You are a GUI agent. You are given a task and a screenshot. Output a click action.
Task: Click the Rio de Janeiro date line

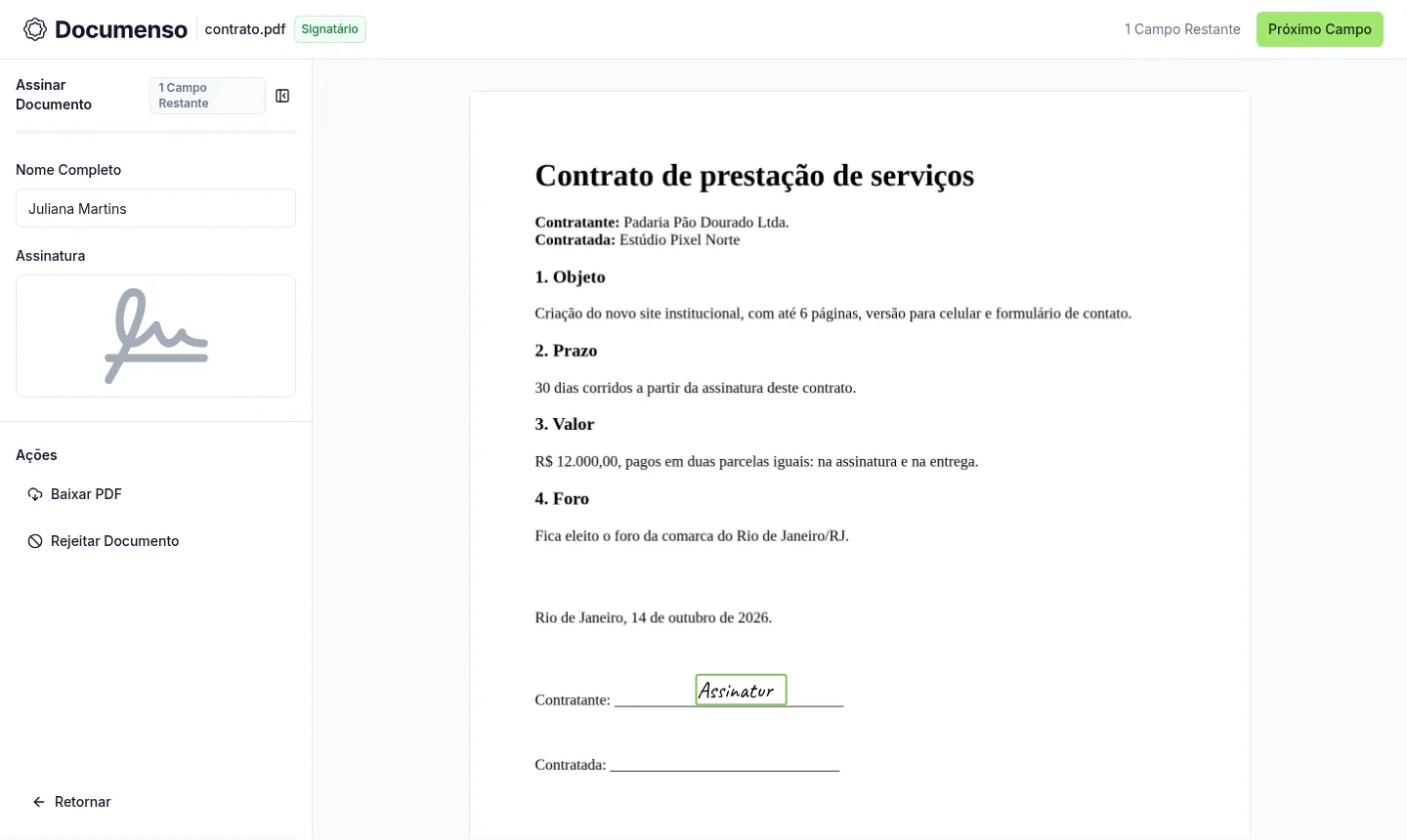coord(654,617)
